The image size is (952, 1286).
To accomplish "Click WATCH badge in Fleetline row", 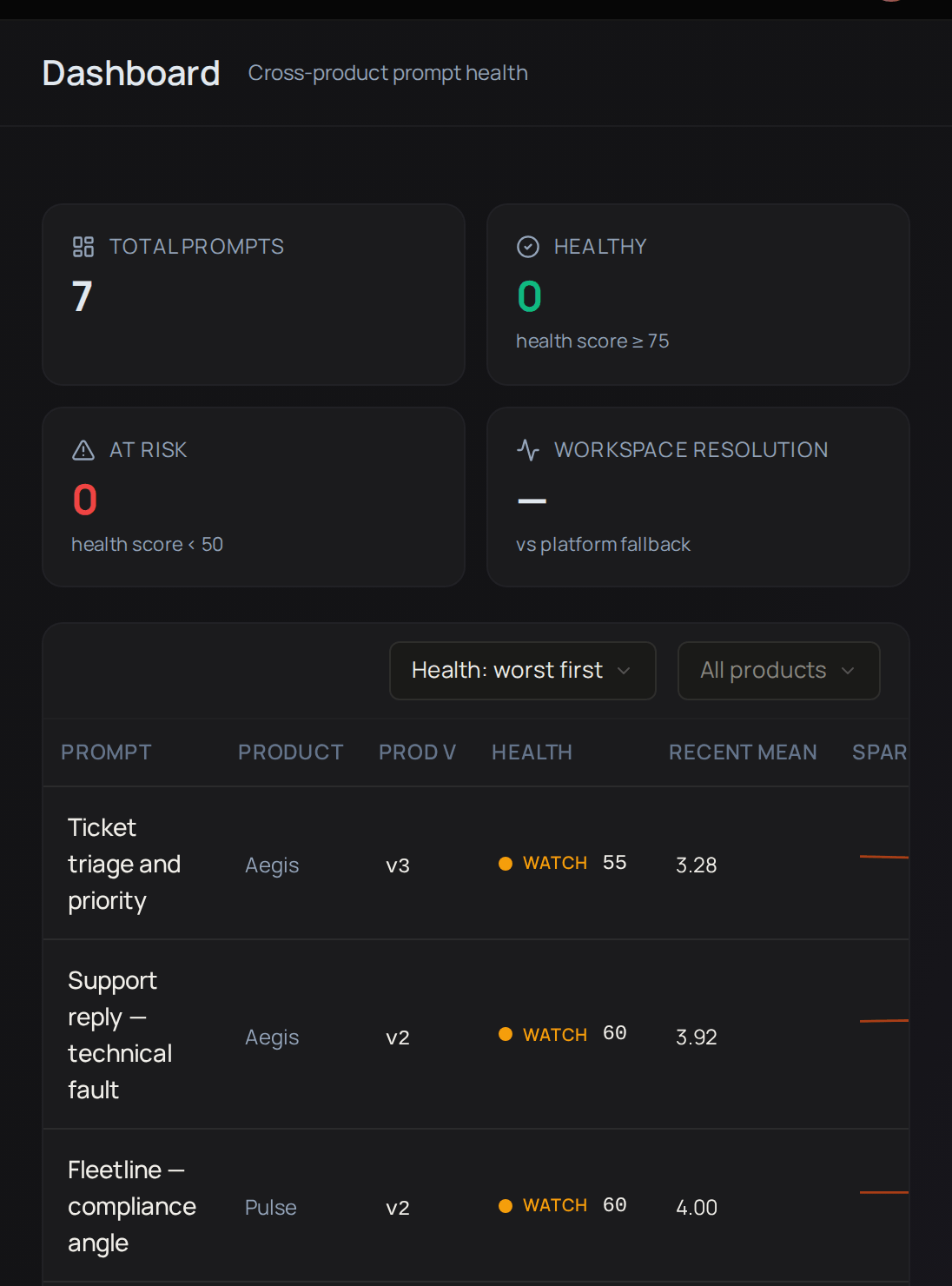I will click(x=544, y=1205).
